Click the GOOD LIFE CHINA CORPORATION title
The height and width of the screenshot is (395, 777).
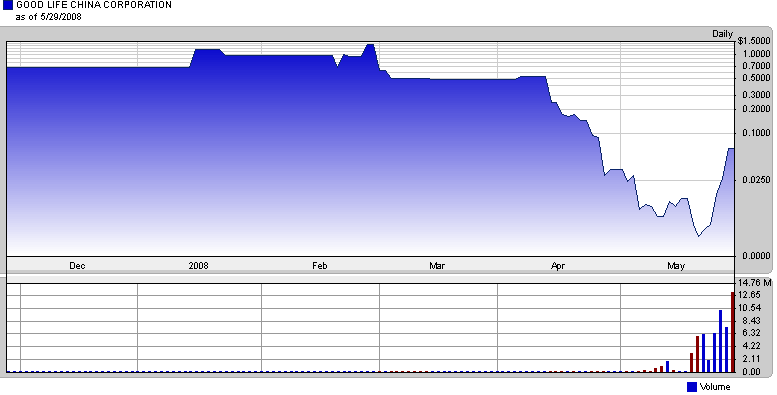click(x=94, y=5)
